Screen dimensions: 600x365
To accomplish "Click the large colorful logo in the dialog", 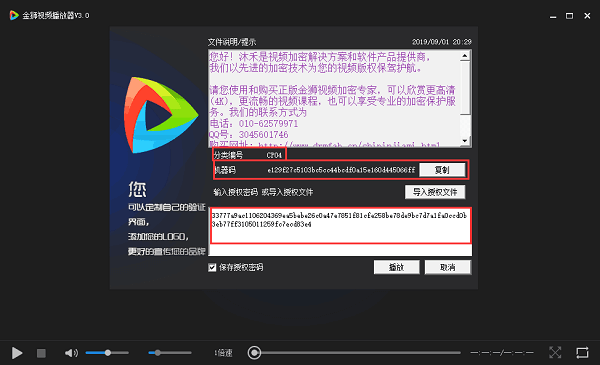I will tap(161, 115).
